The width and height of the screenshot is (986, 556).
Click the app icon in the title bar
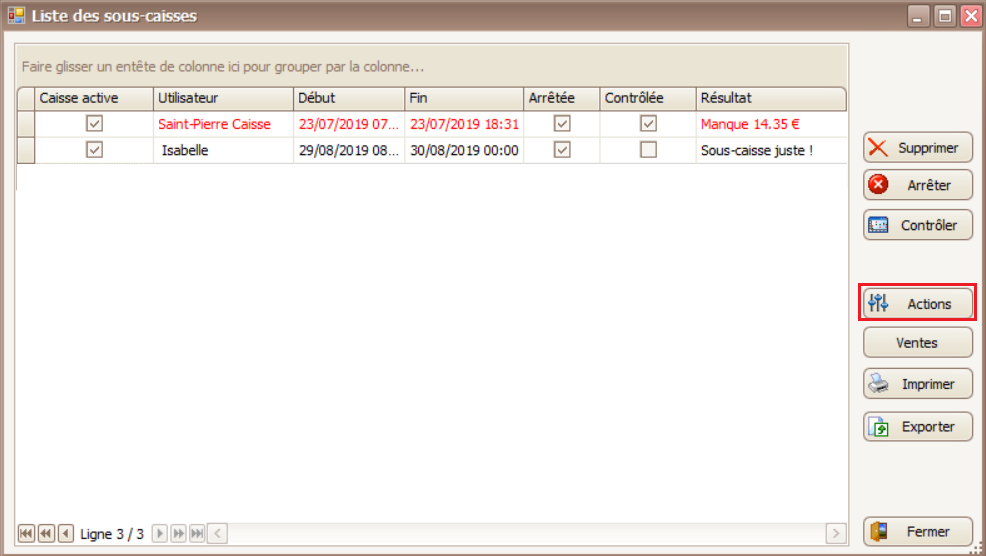pos(16,15)
